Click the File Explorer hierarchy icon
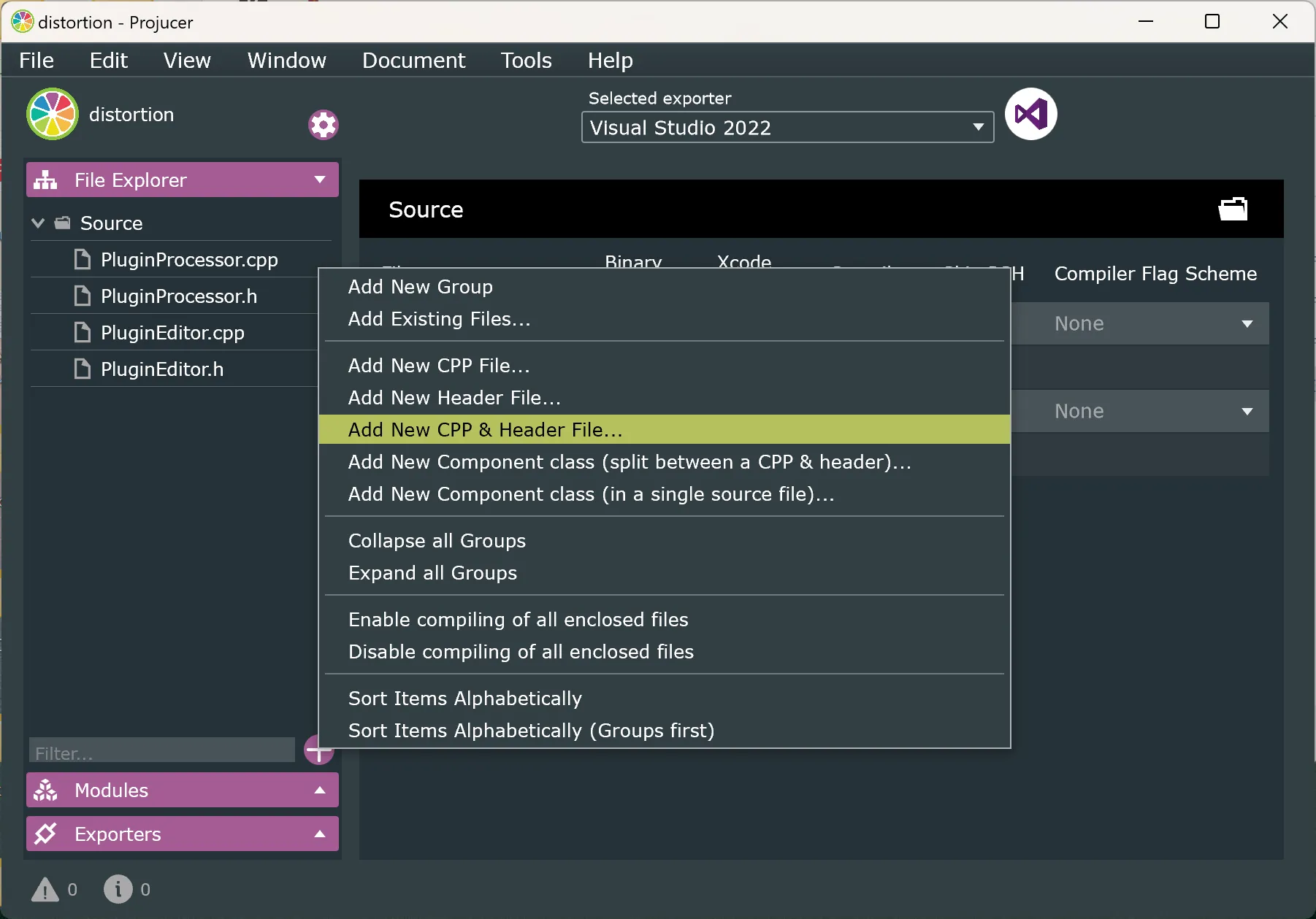This screenshot has width=1316, height=919. point(45,180)
